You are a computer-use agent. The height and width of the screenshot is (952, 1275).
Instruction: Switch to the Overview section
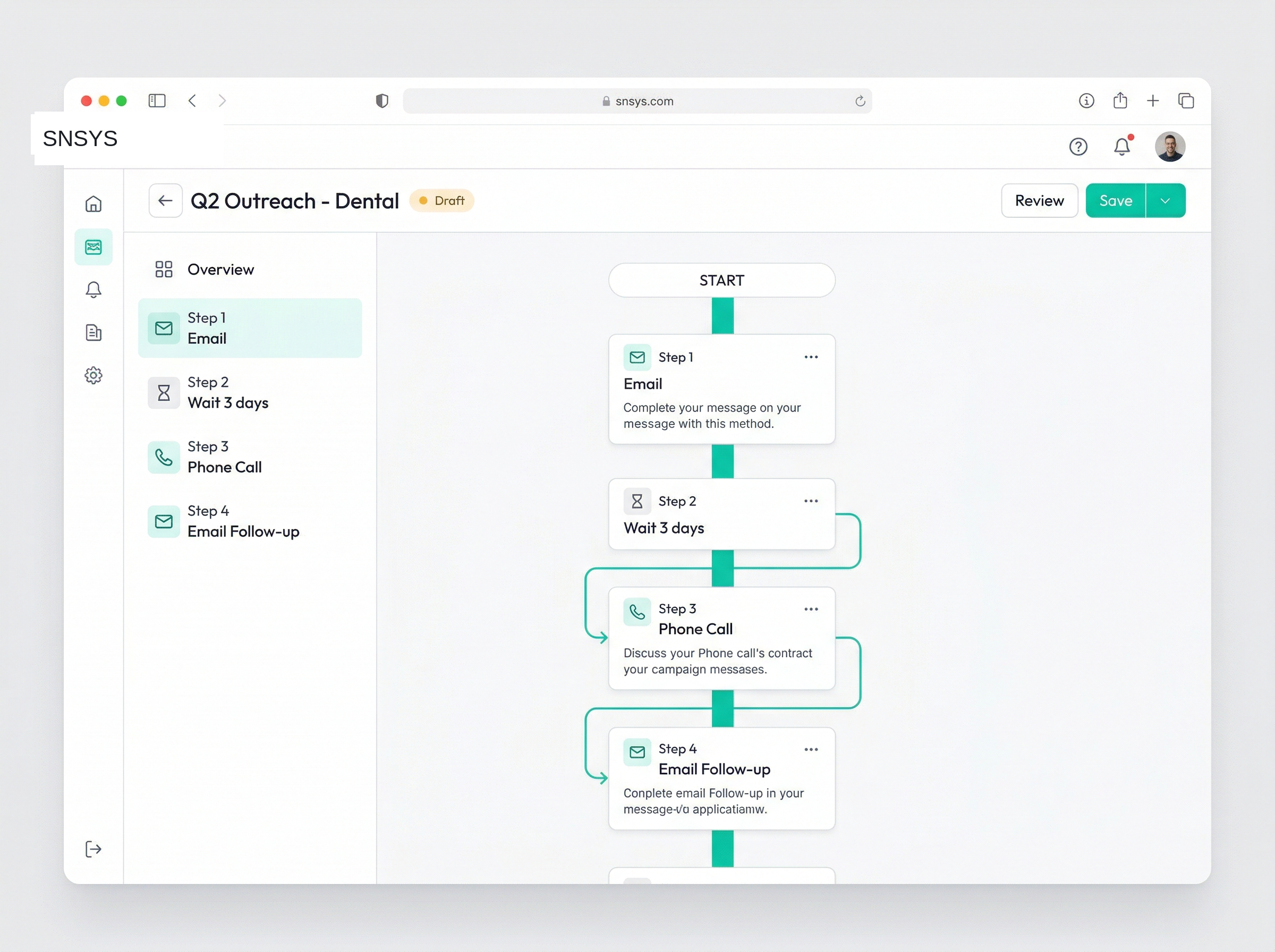pos(220,269)
